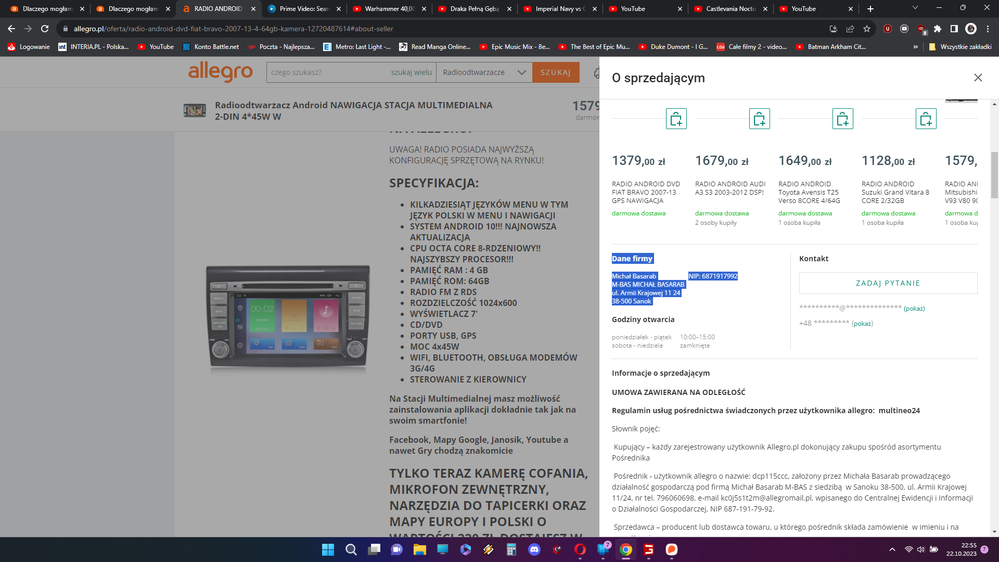Open the Logowanie bookmark

point(29,47)
